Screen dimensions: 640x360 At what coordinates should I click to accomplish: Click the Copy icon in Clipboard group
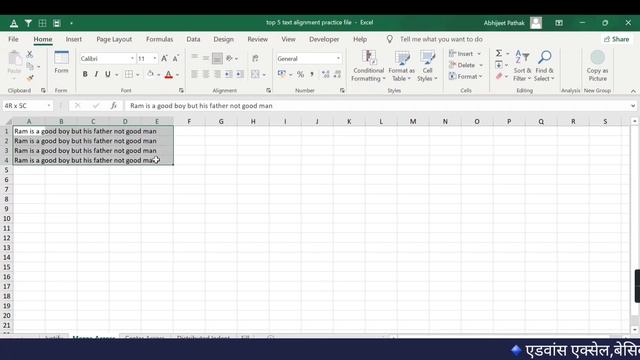coord(30,66)
